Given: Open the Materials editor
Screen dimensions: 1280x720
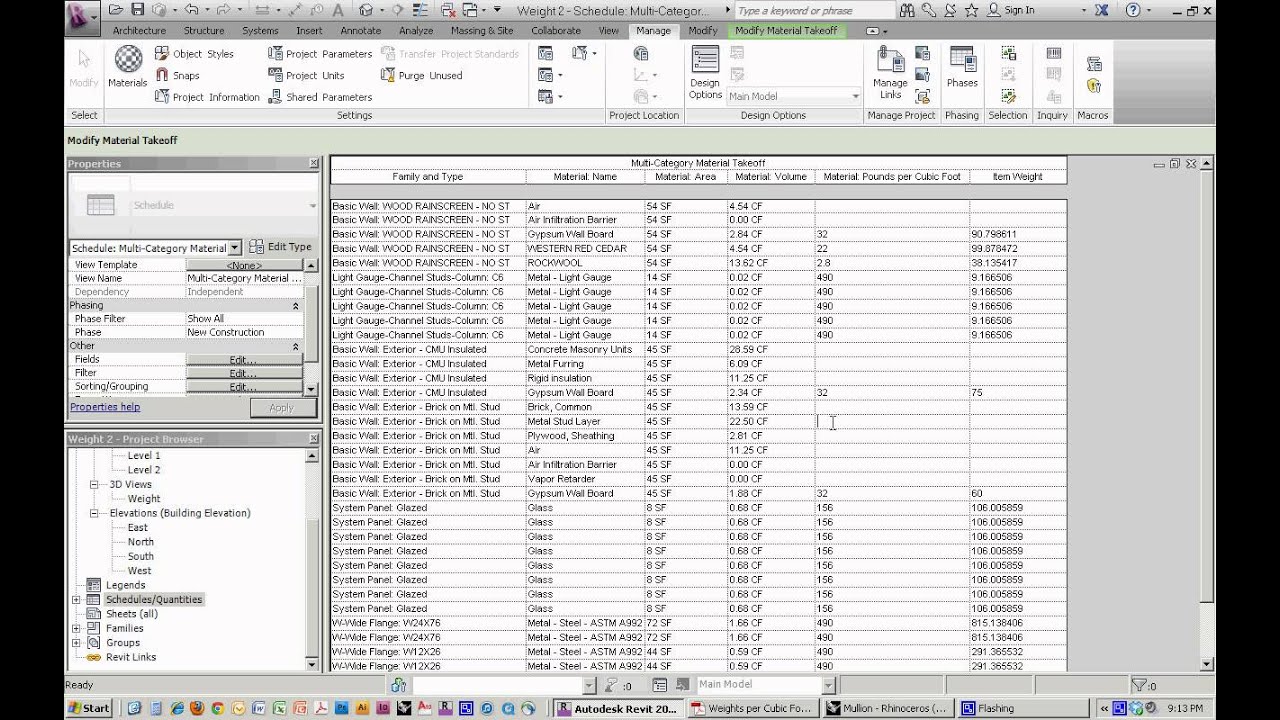Looking at the screenshot, I should [x=126, y=70].
